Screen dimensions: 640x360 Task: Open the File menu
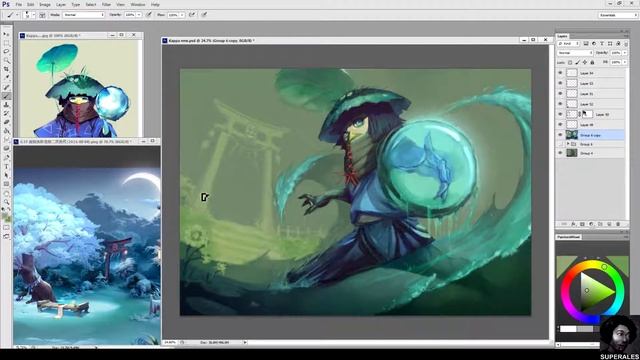[18, 4]
